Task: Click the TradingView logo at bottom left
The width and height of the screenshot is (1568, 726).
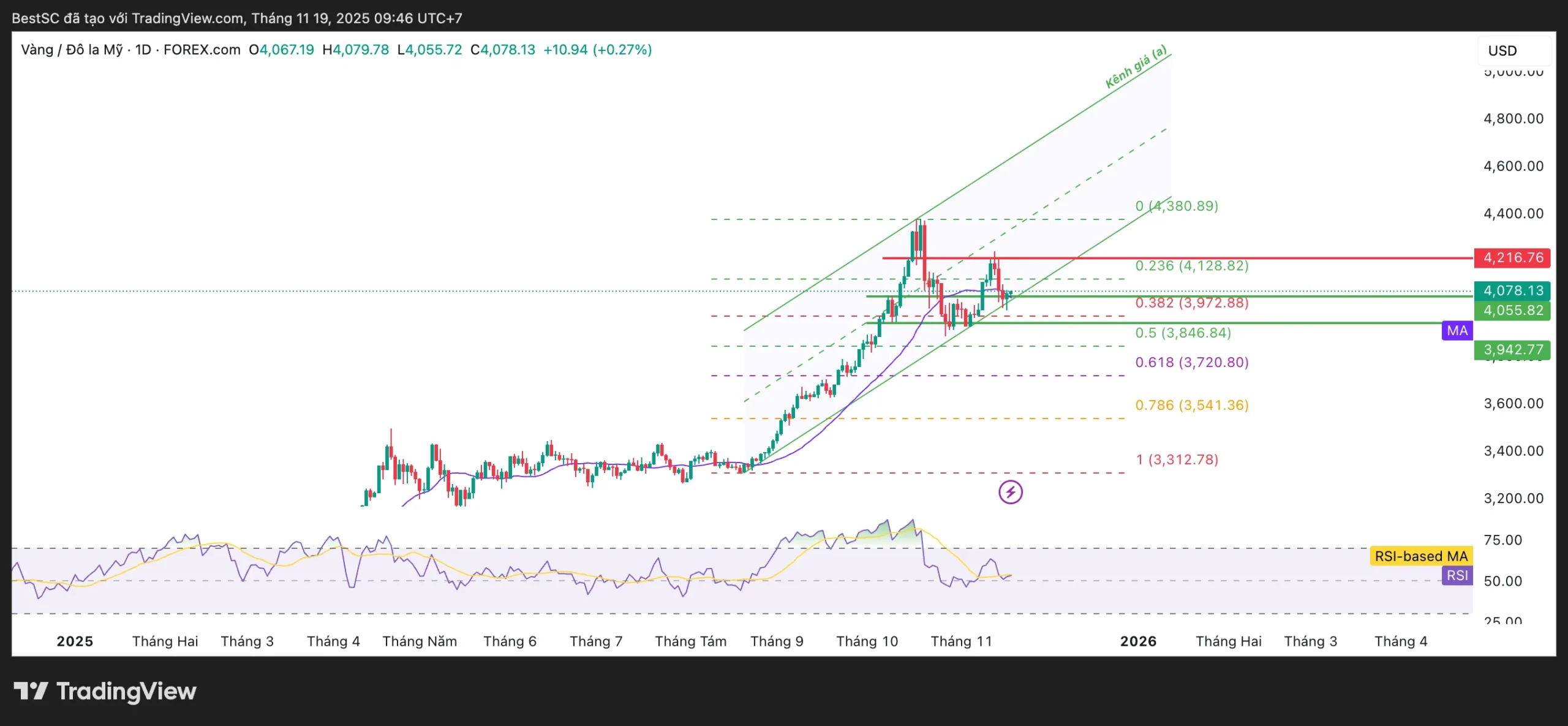Action: [105, 691]
